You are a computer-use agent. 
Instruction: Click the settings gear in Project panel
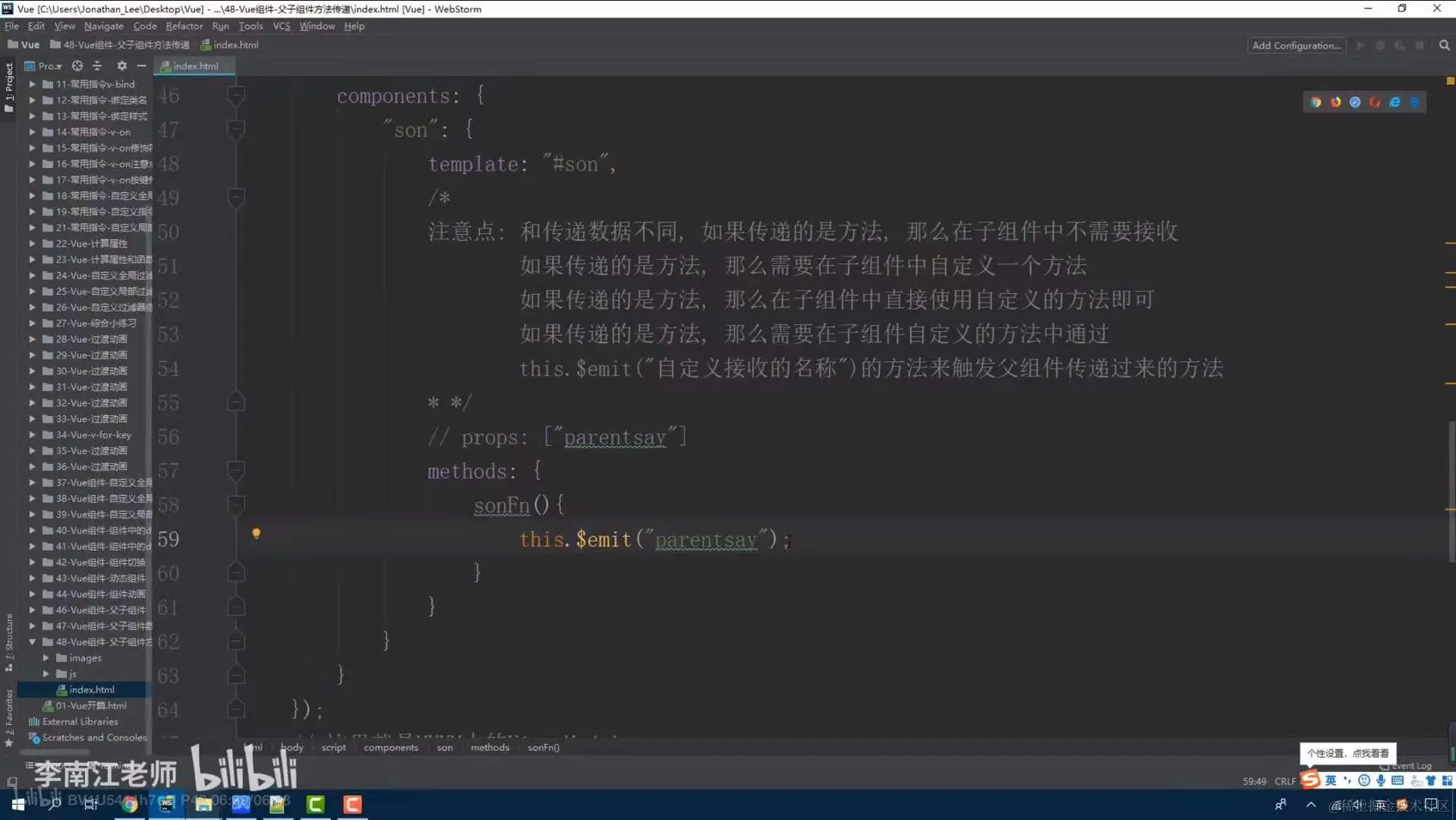click(x=121, y=66)
